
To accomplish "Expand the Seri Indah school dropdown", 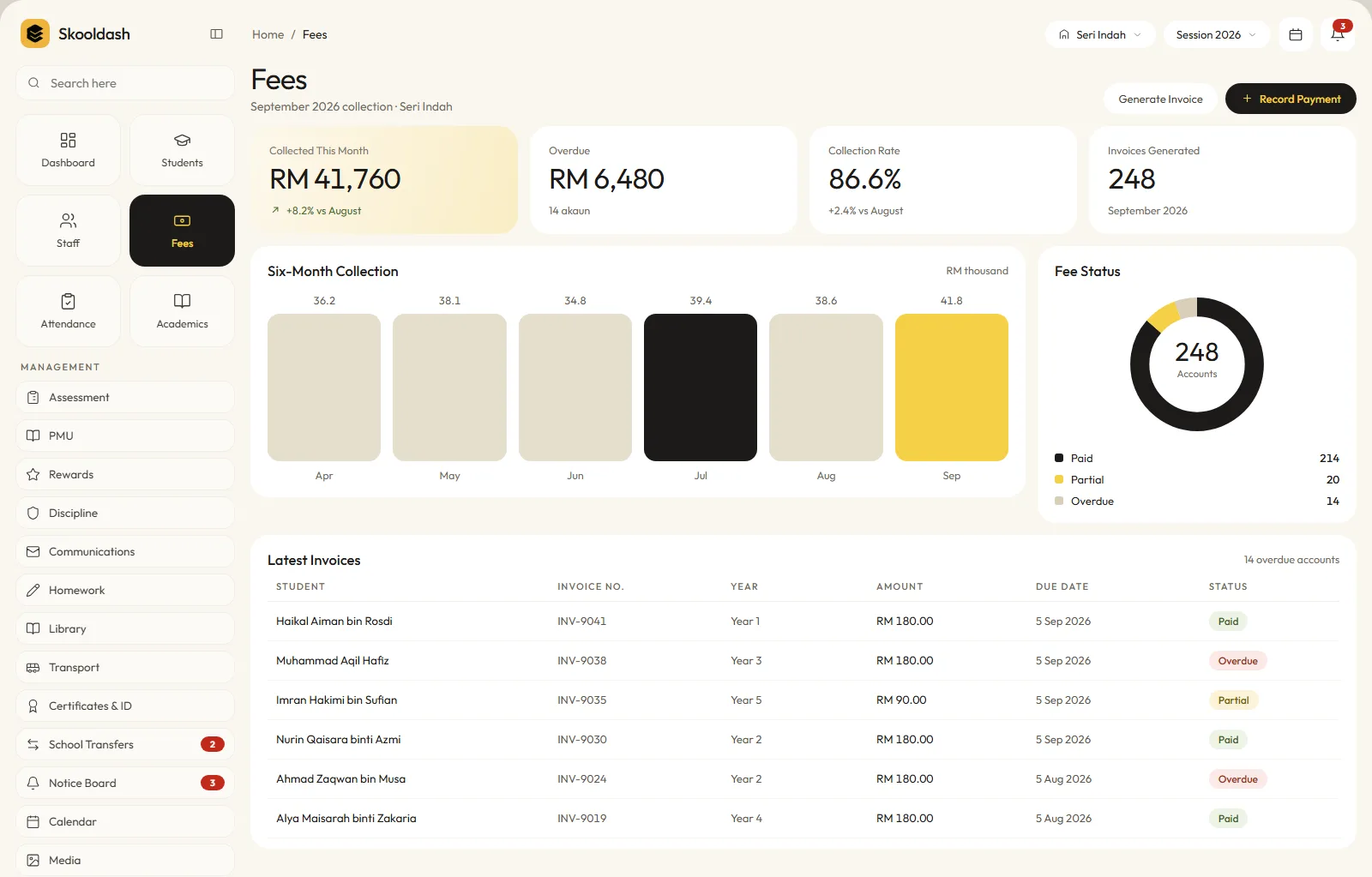I will (1100, 34).
